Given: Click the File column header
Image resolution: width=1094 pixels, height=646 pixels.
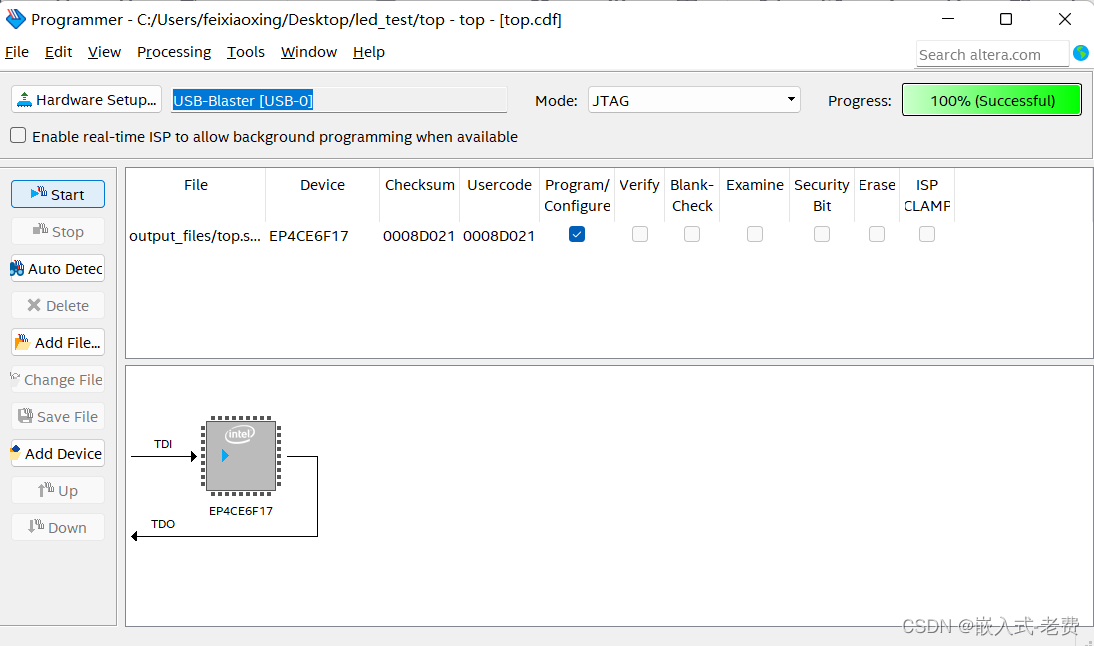Looking at the screenshot, I should [196, 185].
